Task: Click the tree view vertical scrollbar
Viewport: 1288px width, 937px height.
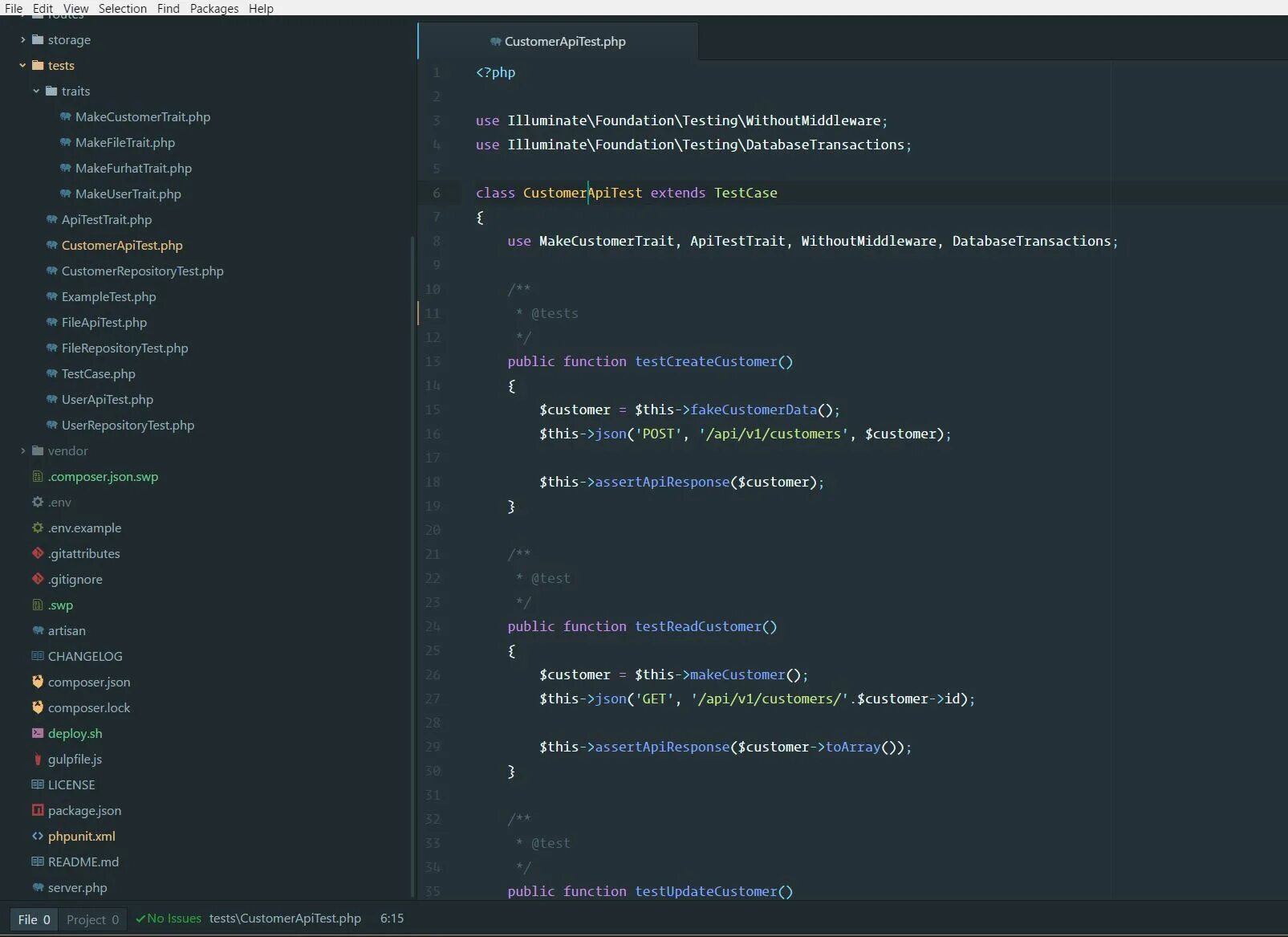Action: pos(413,566)
